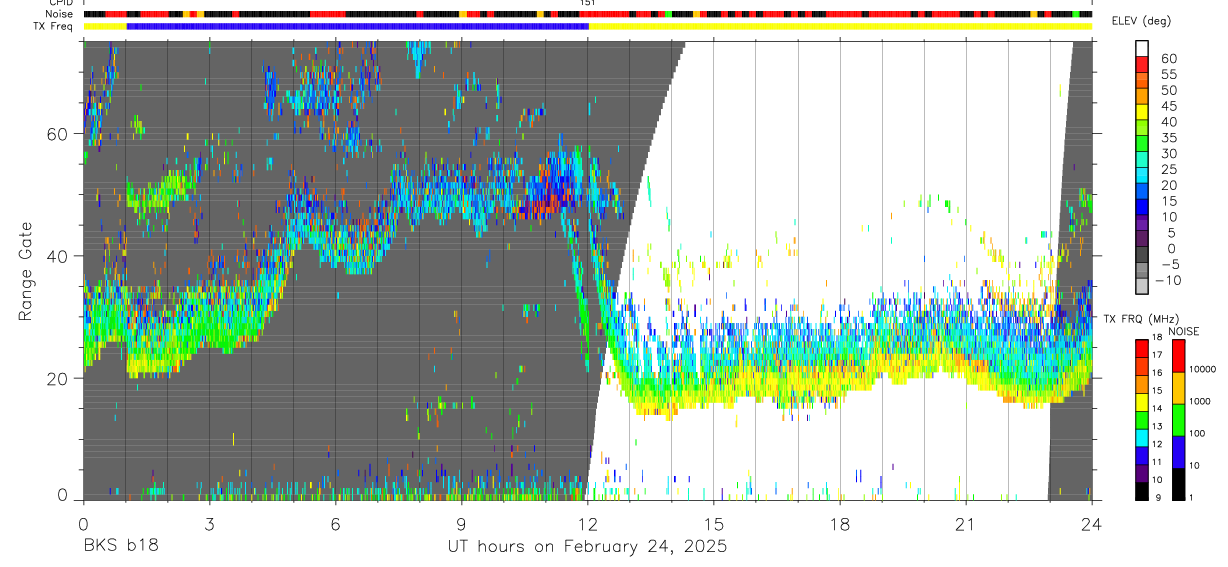Click the red 60-degree band in ELEV colorbar
The width and height of the screenshot is (1228, 567).
[1142, 62]
